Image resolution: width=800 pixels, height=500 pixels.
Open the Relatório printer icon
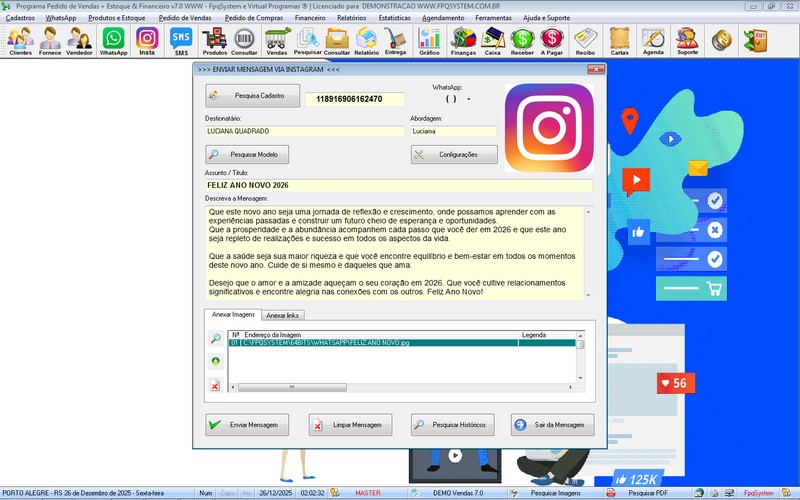point(366,41)
